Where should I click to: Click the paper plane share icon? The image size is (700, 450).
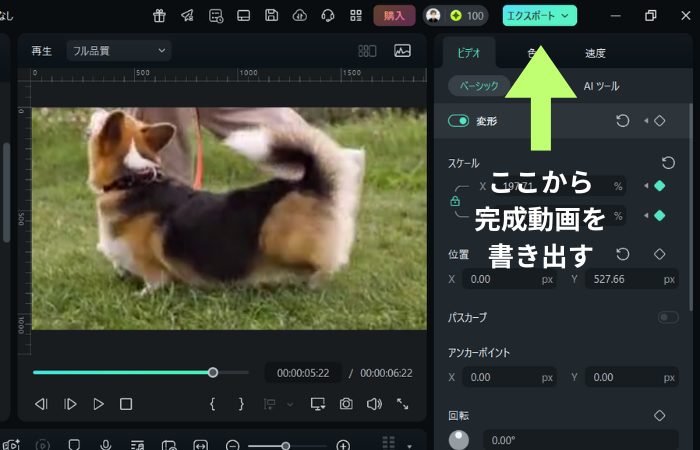(188, 16)
